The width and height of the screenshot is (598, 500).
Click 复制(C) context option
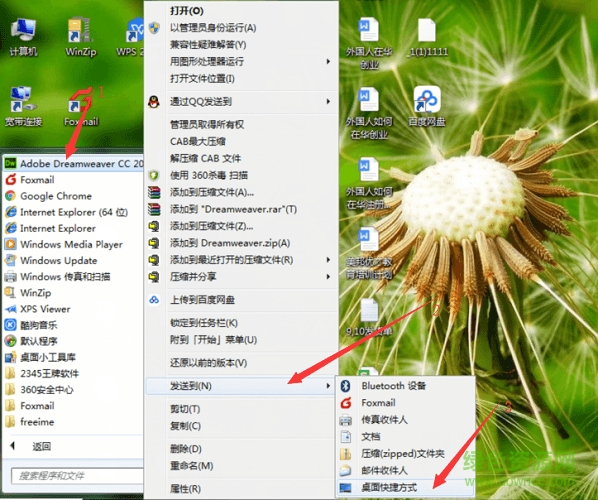241,426
